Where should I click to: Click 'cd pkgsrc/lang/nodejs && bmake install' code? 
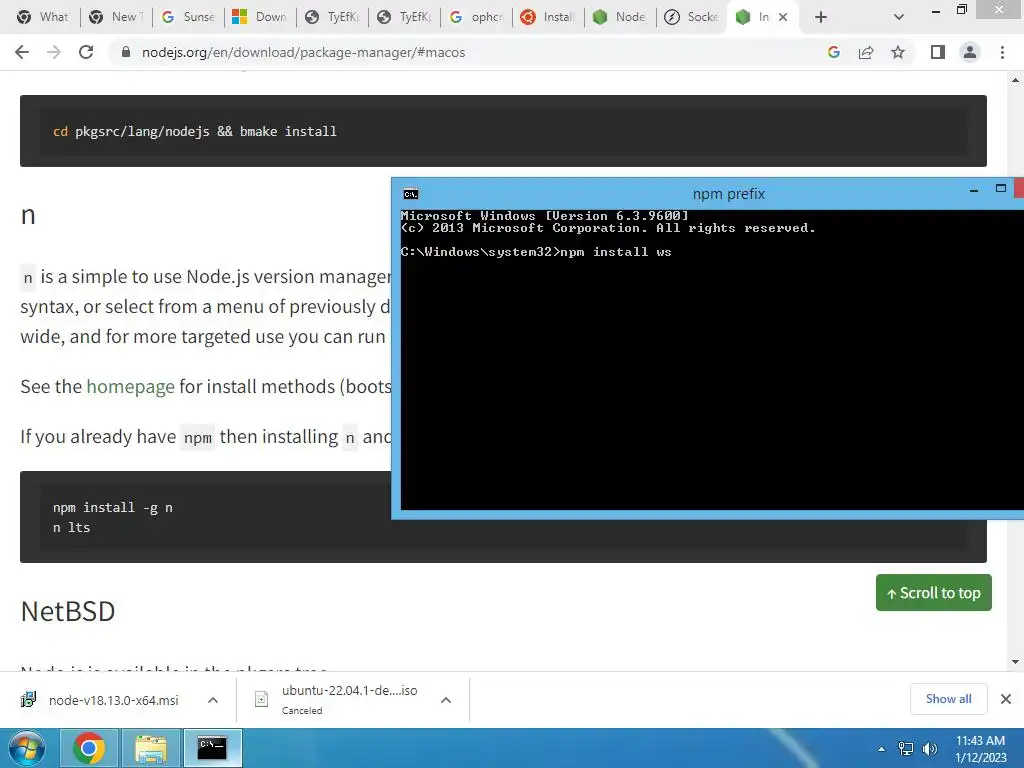(x=195, y=131)
